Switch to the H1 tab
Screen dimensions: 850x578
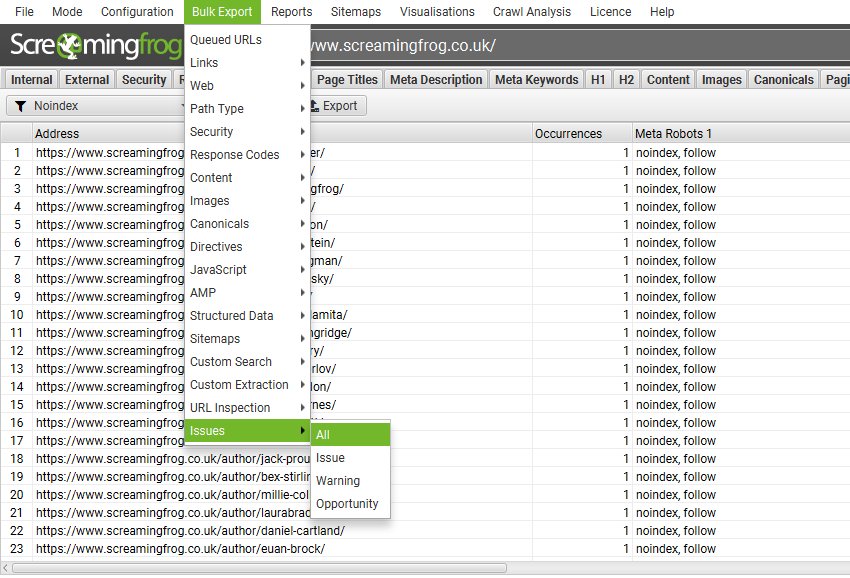click(598, 80)
